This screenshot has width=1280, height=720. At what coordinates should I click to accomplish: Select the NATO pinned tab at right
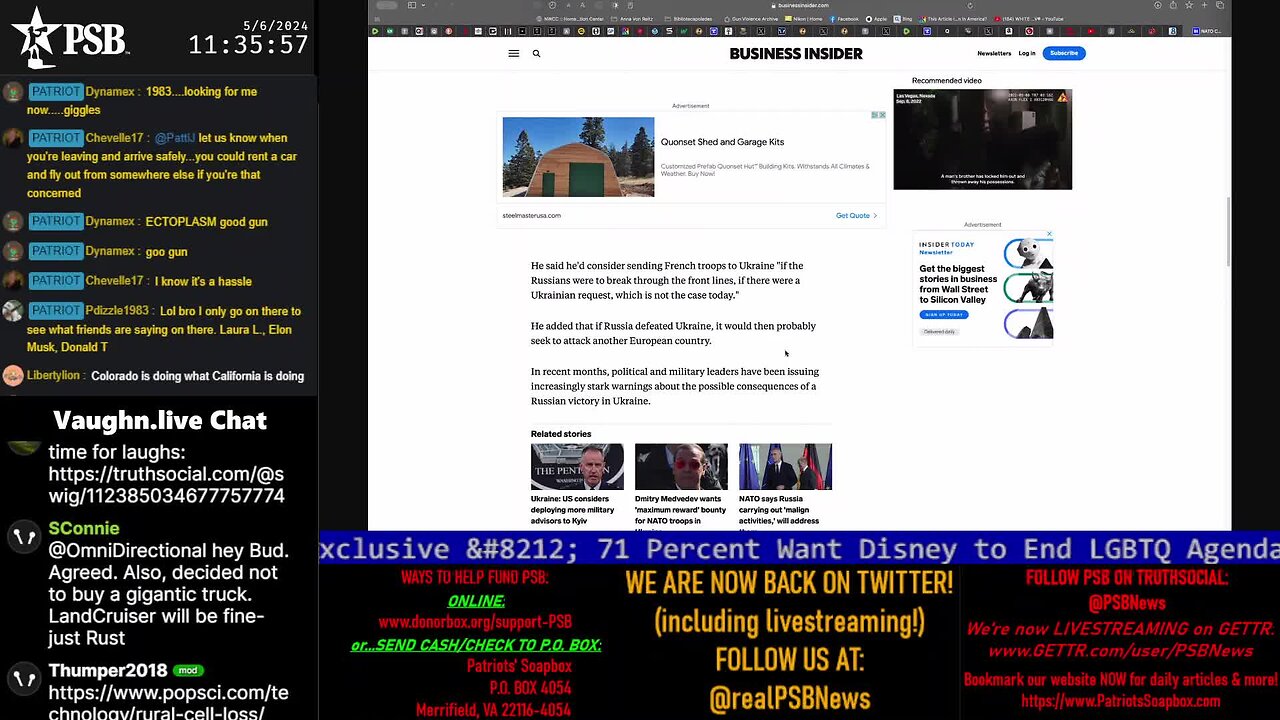pos(1209,31)
